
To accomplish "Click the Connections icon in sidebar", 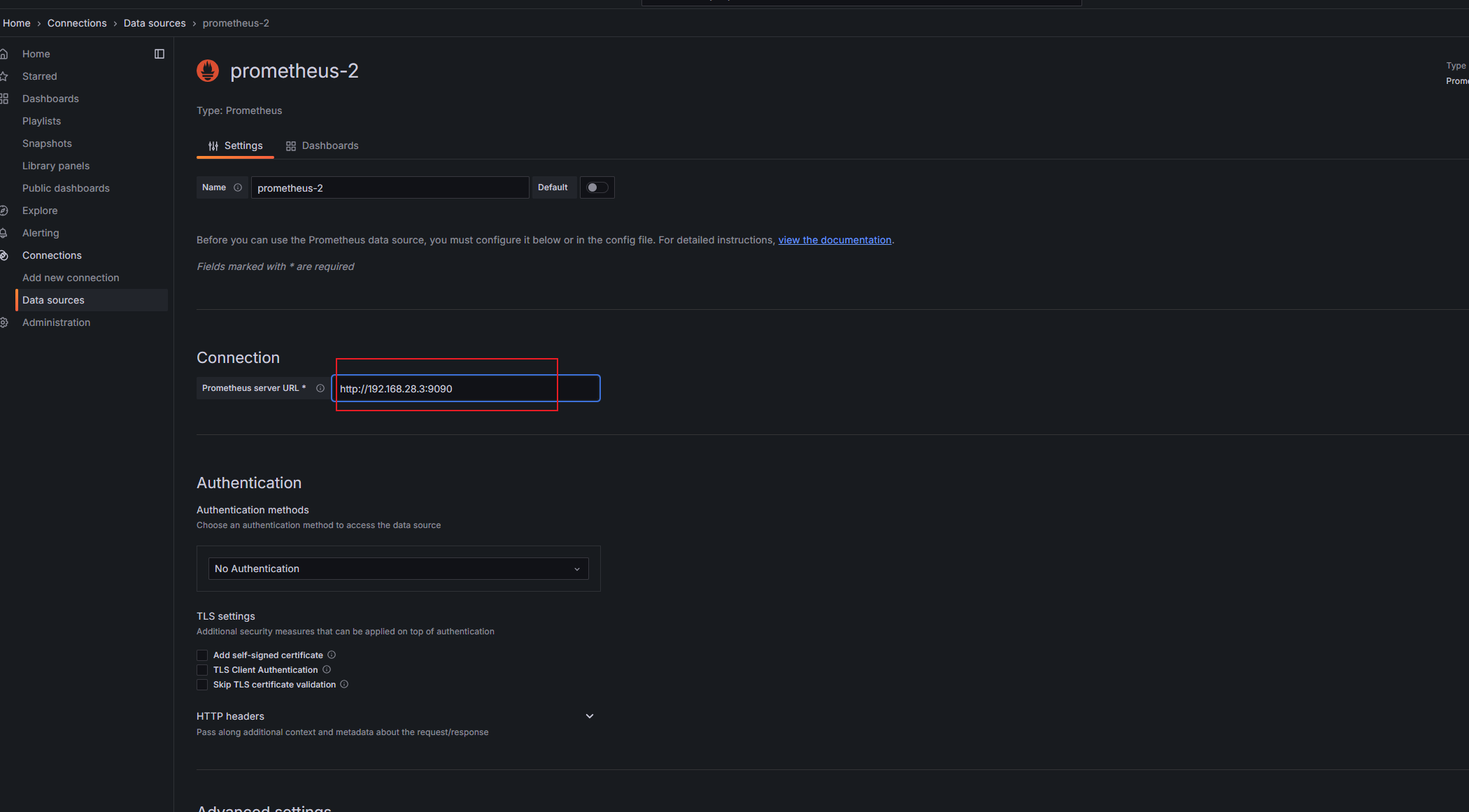I will point(3,255).
